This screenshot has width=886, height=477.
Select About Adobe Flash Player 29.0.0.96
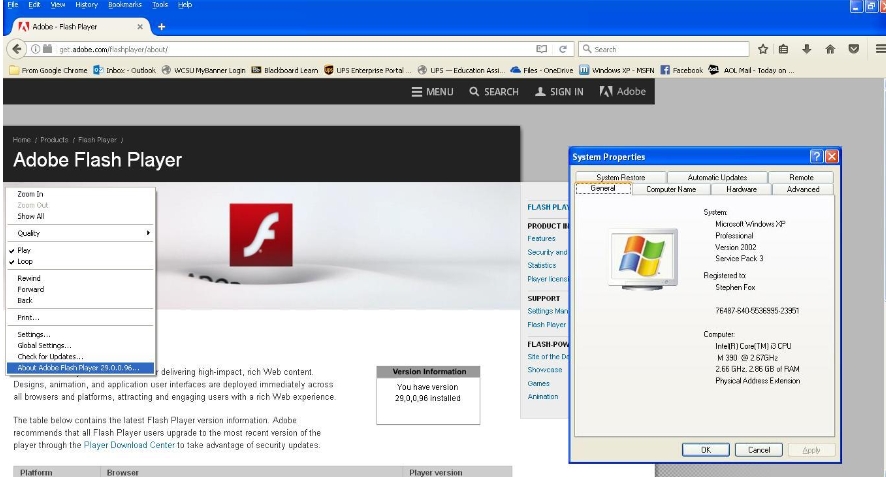pos(80,367)
